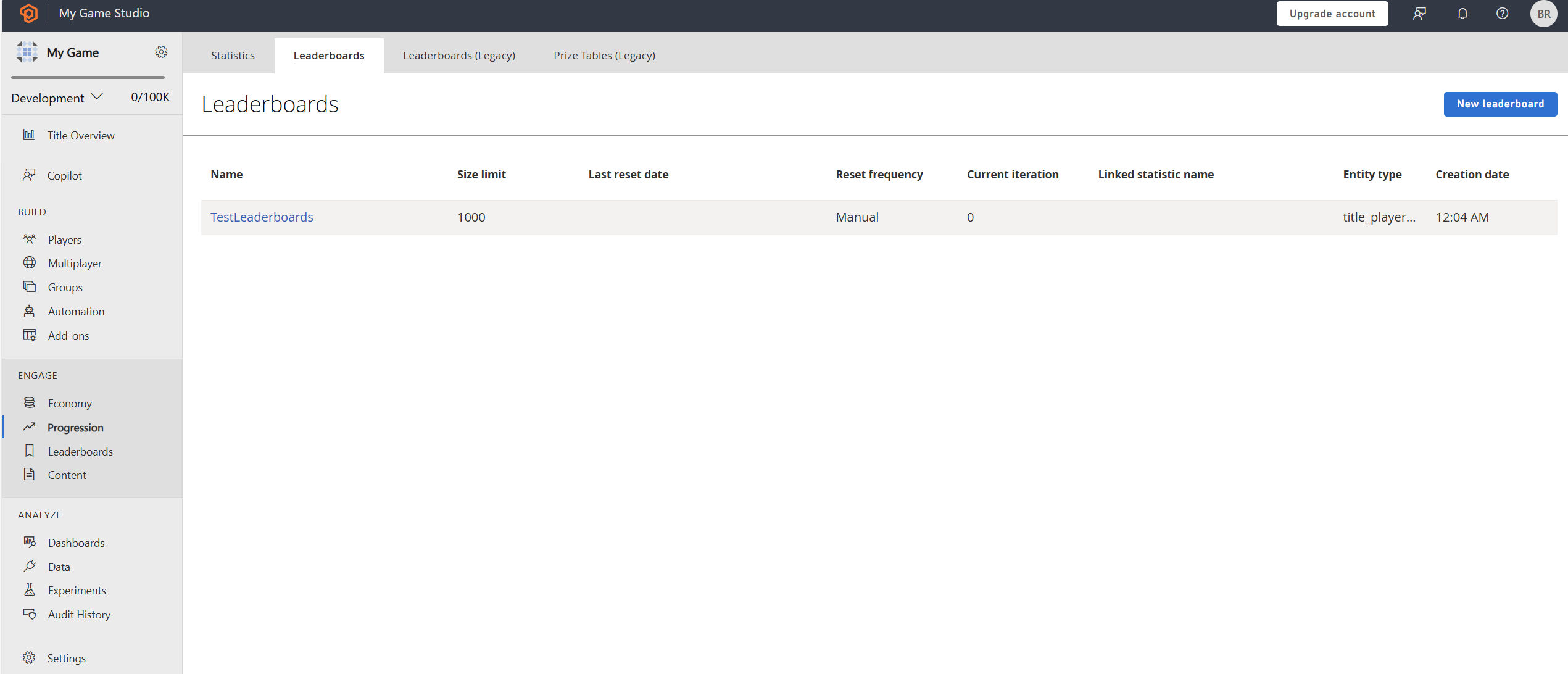The image size is (1568, 674).
Task: Click the Dashboards sidebar icon
Action: (30, 542)
